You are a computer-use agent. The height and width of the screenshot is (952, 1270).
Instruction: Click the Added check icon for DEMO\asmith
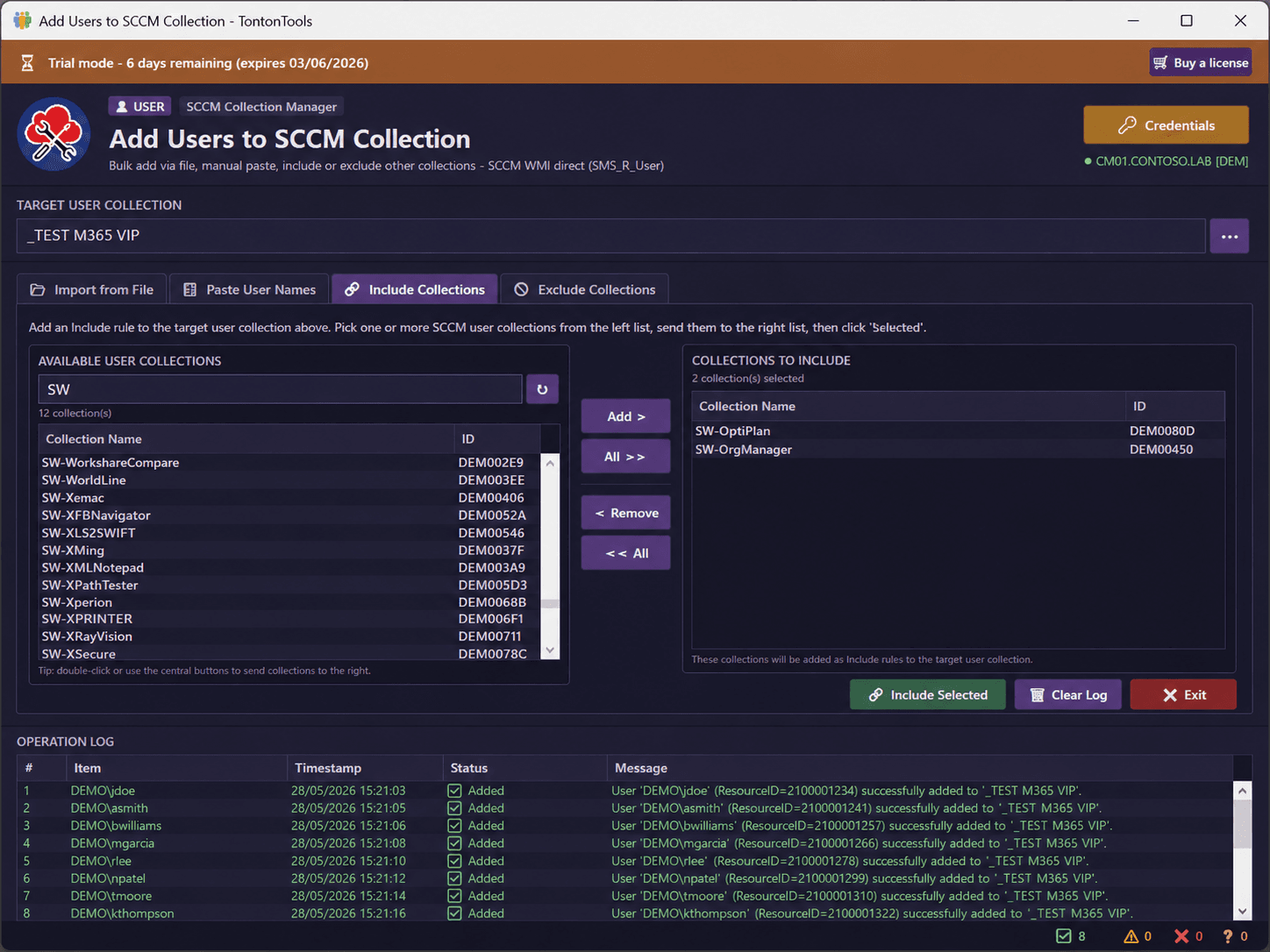pos(454,808)
